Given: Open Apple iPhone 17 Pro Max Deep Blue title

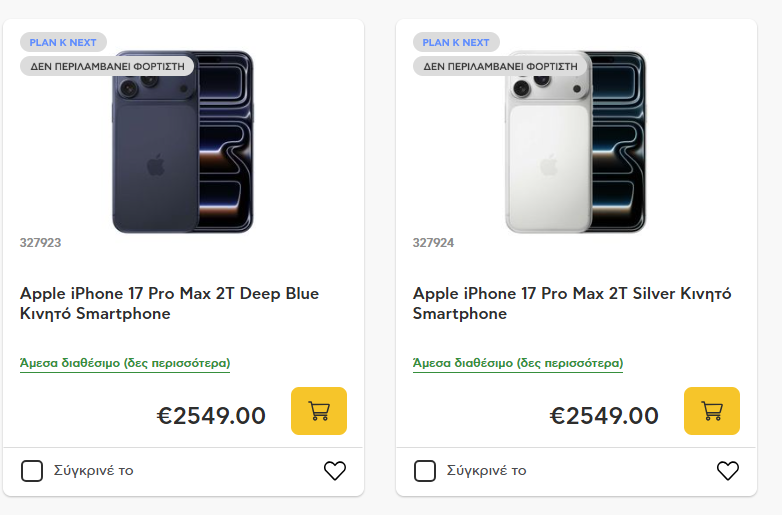Looking at the screenshot, I should tap(169, 303).
